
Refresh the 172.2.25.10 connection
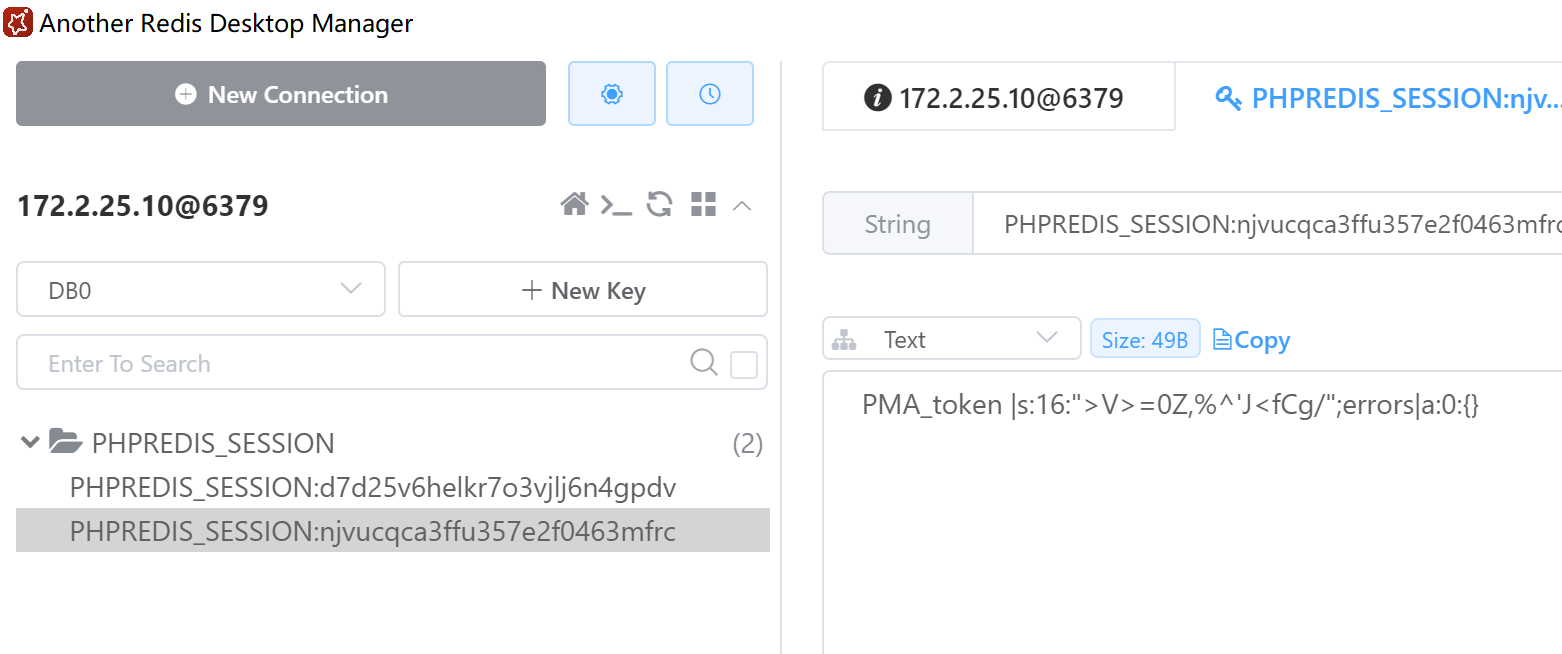pyautogui.click(x=659, y=205)
